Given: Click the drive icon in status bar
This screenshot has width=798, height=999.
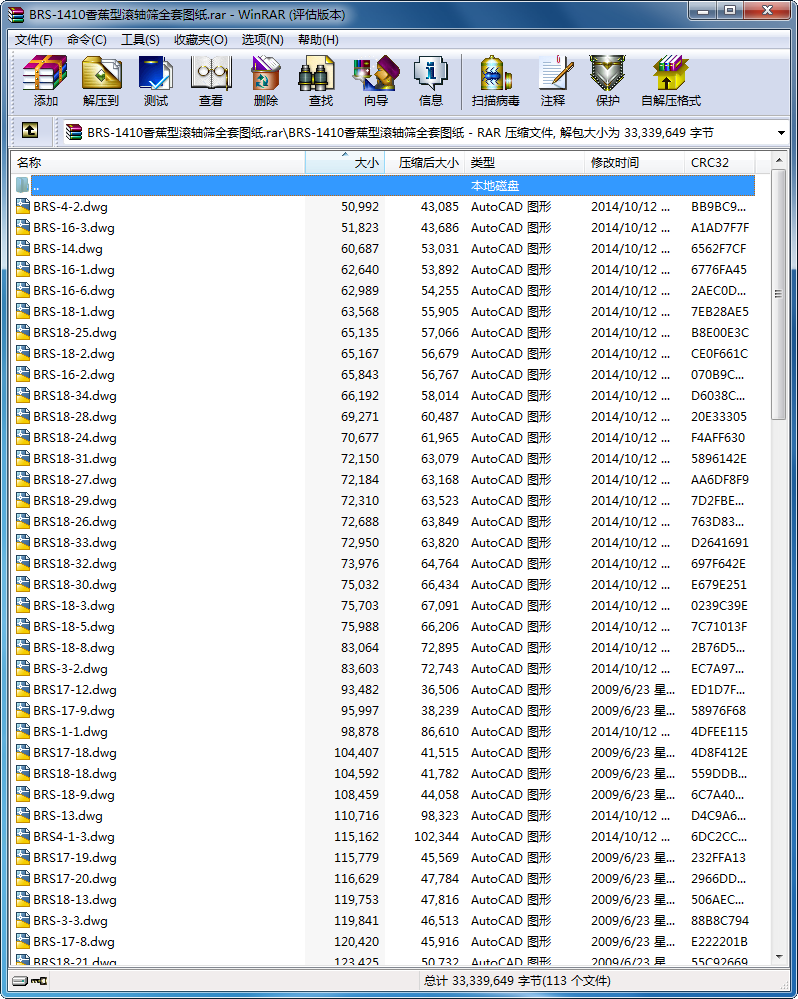Looking at the screenshot, I should click(20, 981).
